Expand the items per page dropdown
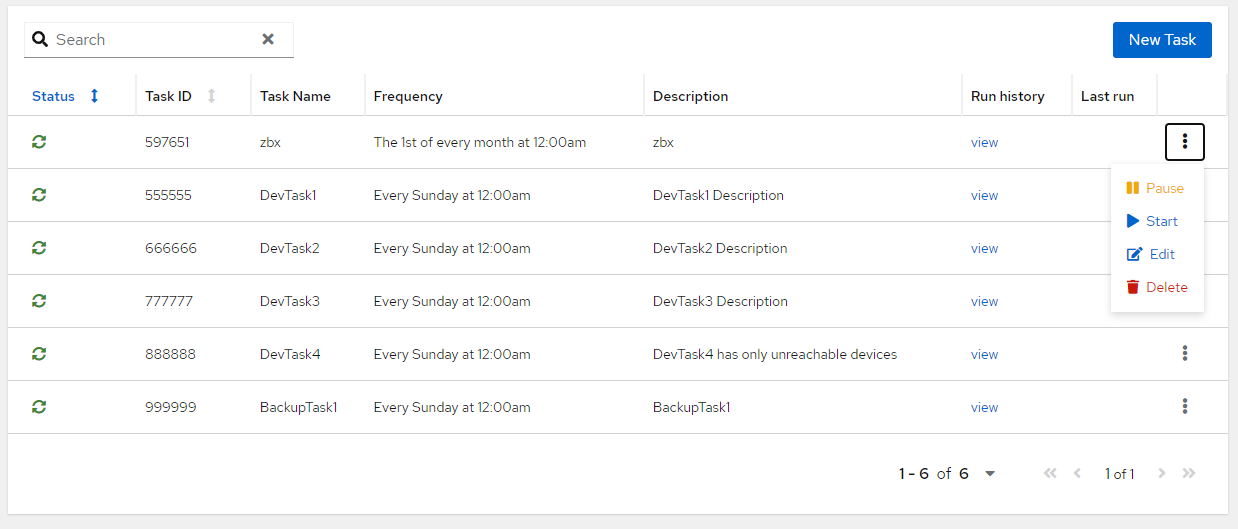The width and height of the screenshot is (1238, 529). (x=990, y=474)
